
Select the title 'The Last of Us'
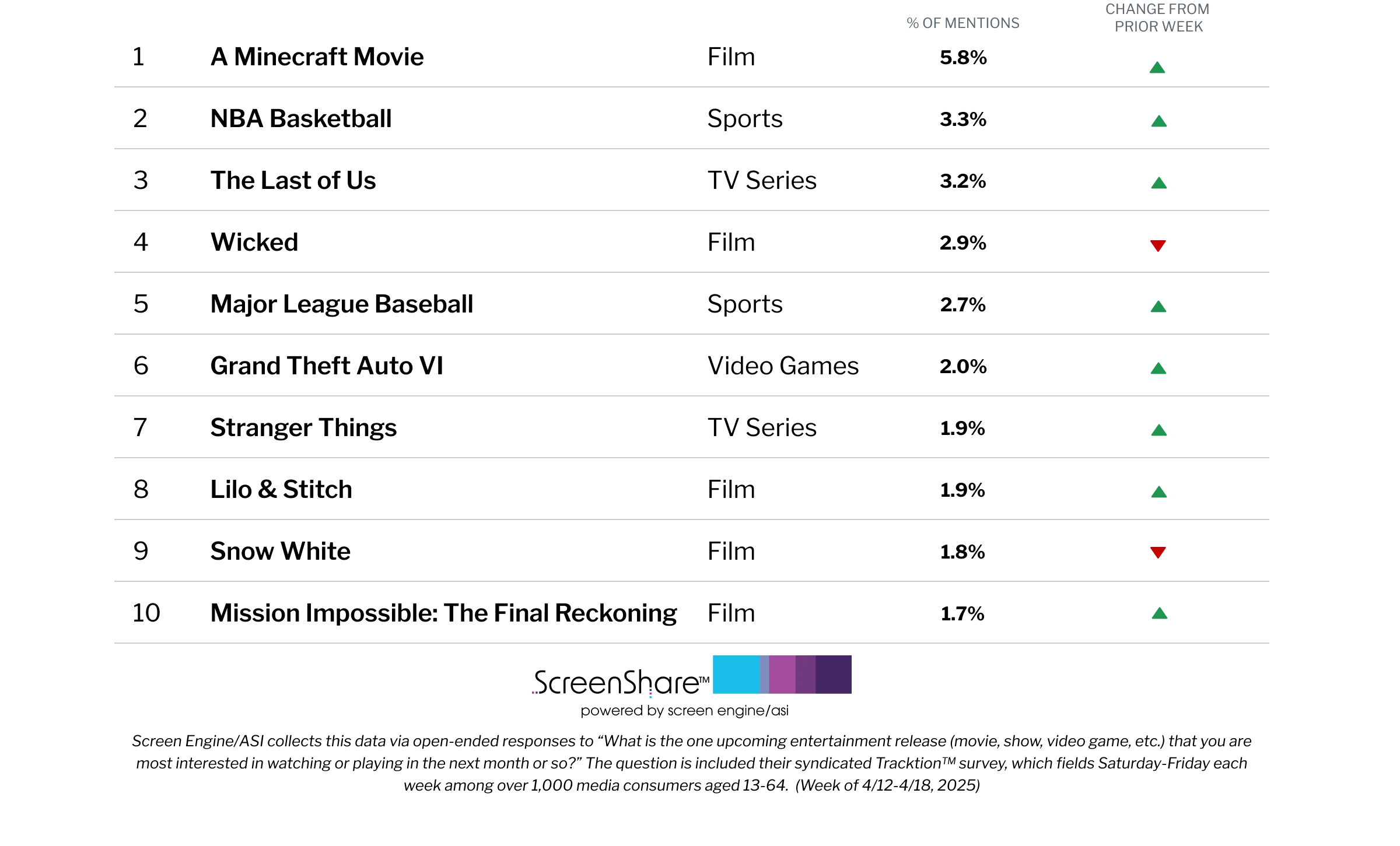293,180
